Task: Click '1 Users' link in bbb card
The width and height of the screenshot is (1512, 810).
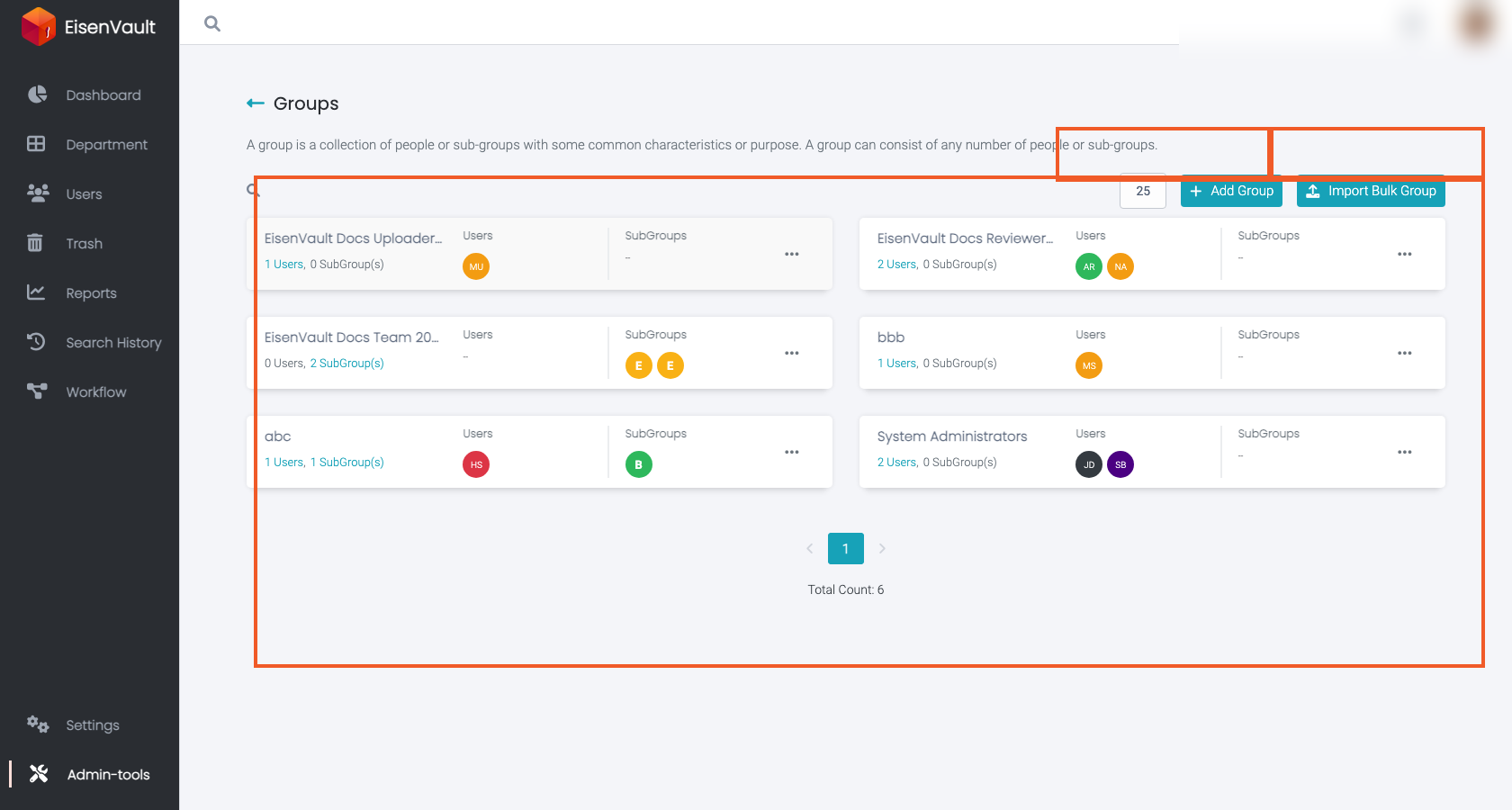Action: pos(897,364)
